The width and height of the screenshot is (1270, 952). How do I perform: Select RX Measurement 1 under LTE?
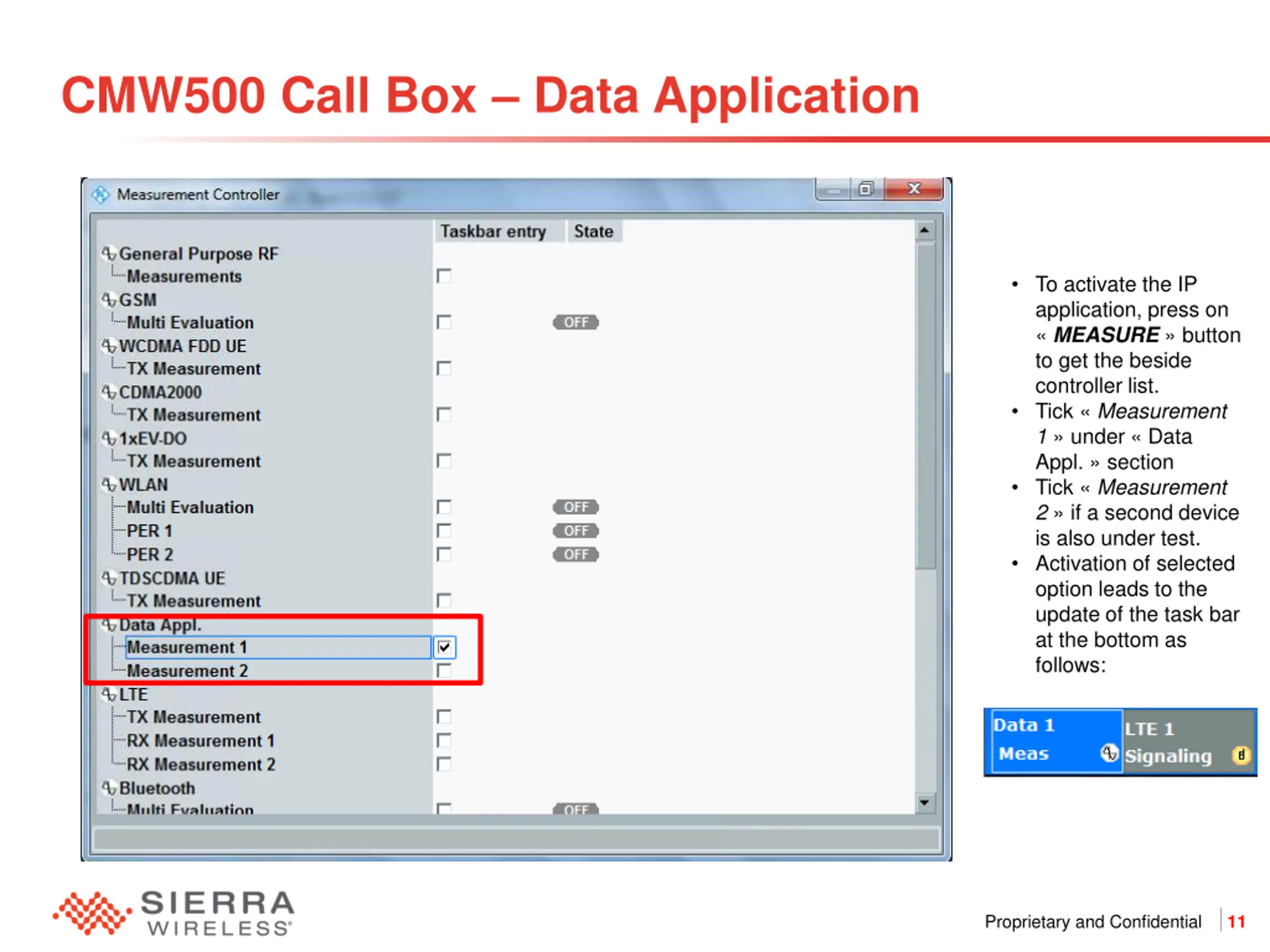click(201, 741)
